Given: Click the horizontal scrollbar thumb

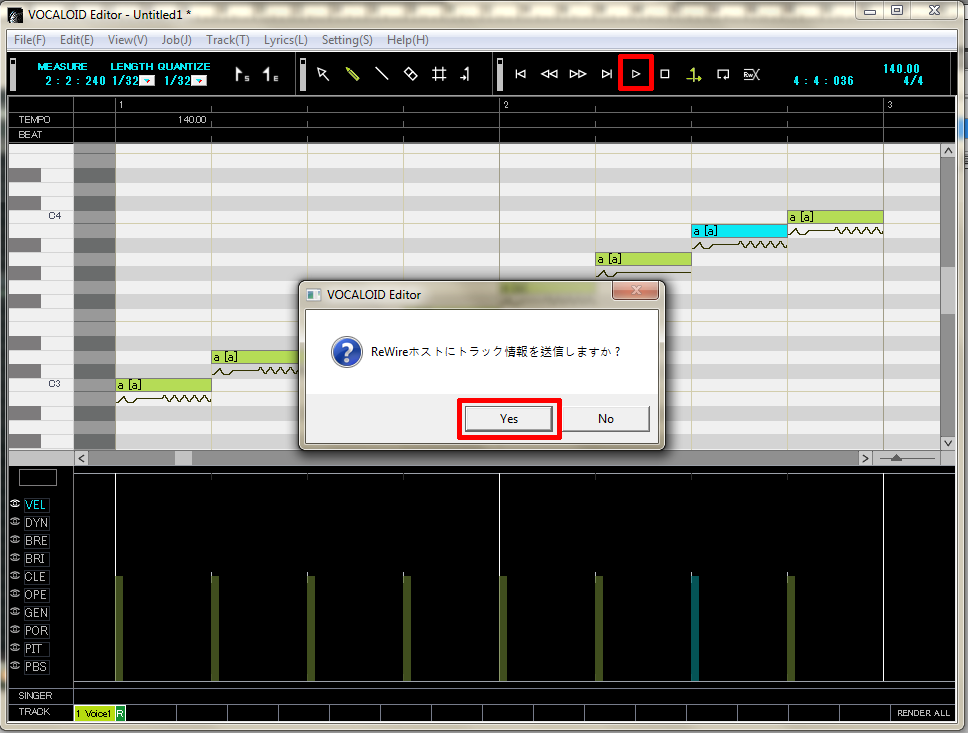Looking at the screenshot, I should pos(183,458).
